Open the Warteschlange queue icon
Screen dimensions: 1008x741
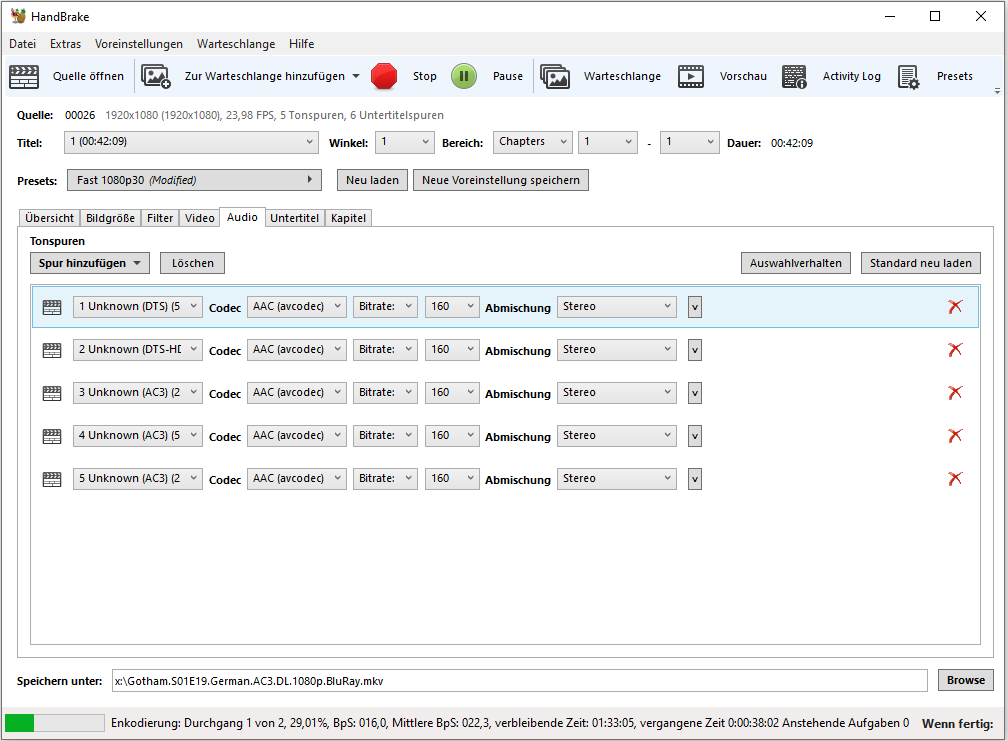[x=555, y=76]
